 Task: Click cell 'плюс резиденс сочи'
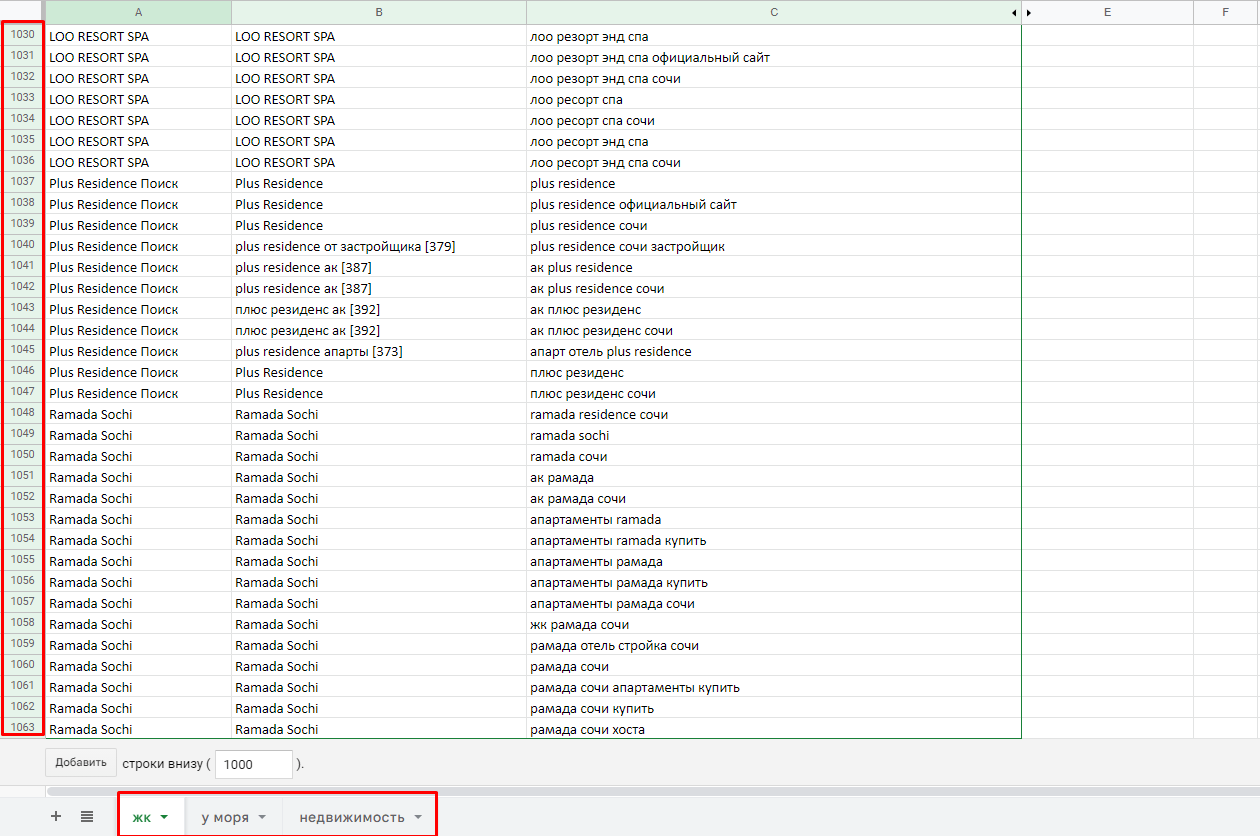pyautogui.click(x=774, y=393)
